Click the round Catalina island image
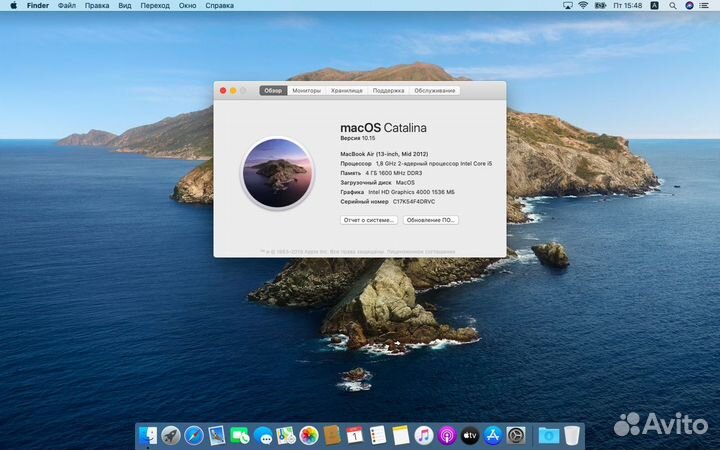The image size is (720, 450). point(277,173)
